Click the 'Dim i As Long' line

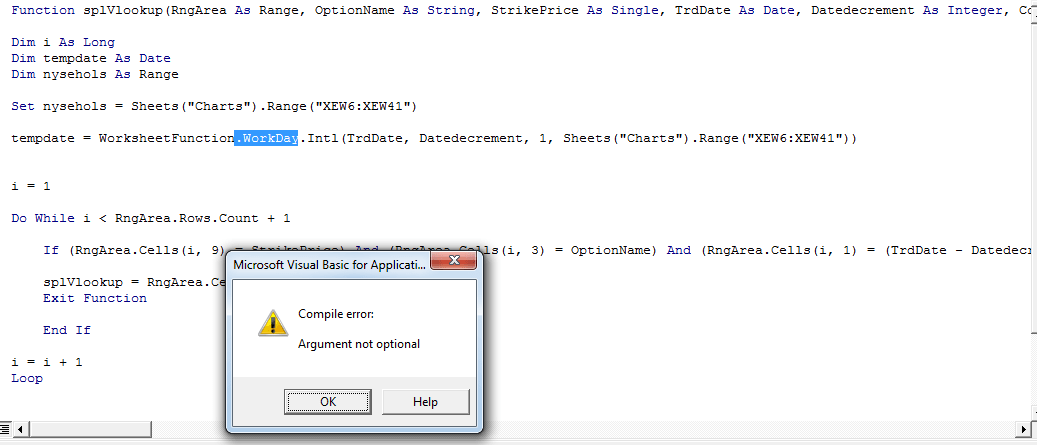[x=63, y=42]
